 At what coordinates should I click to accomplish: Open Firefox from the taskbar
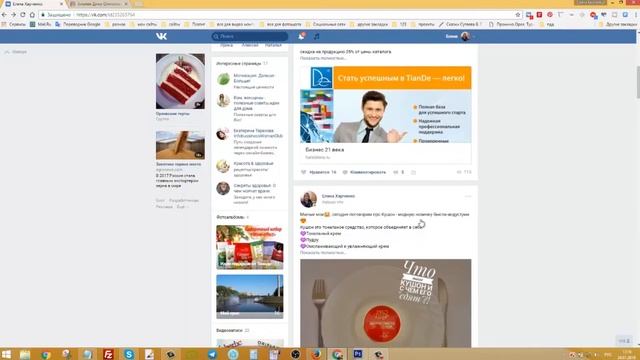(316, 354)
